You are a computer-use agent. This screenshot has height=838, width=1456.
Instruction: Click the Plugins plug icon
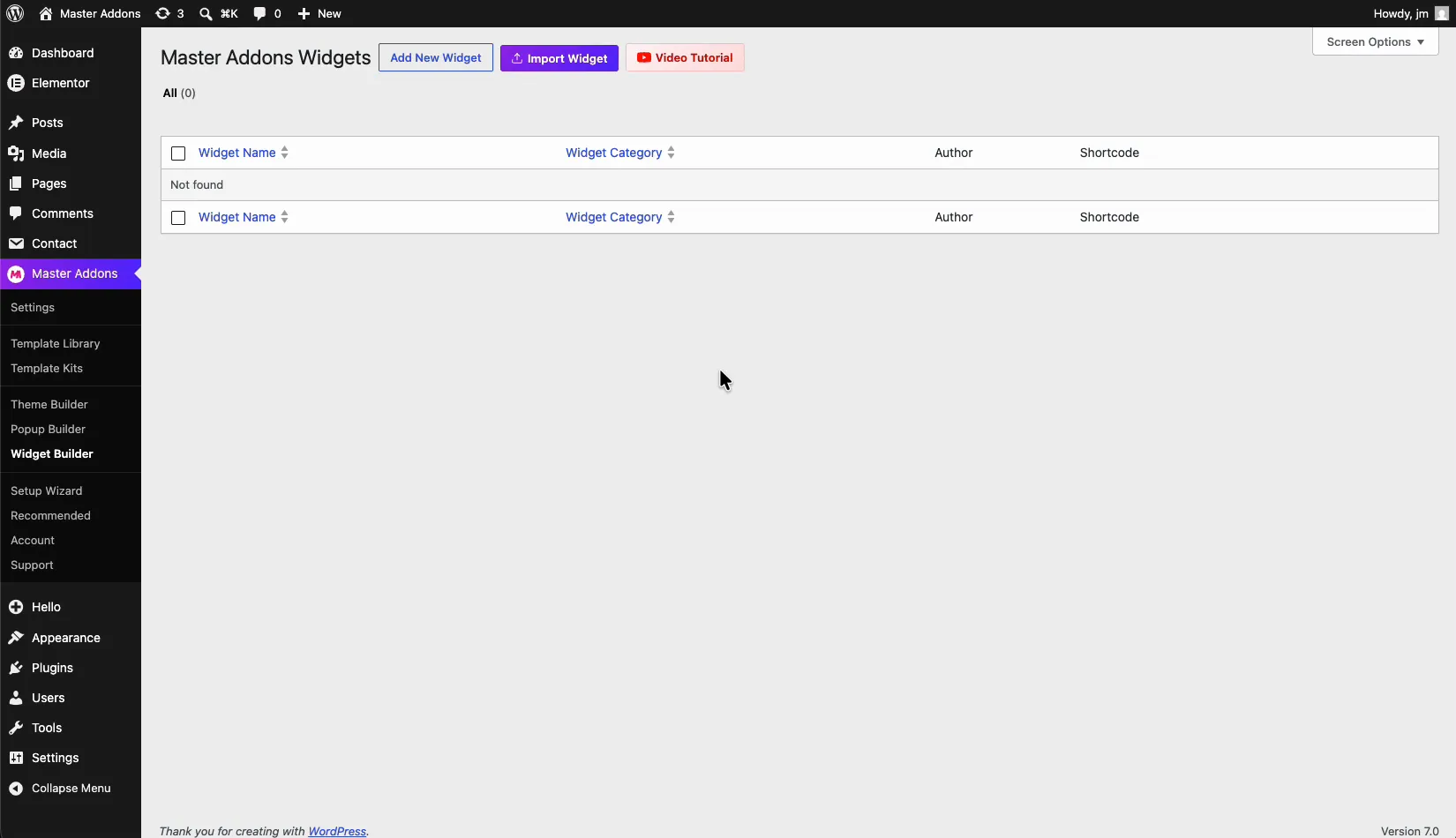click(16, 668)
